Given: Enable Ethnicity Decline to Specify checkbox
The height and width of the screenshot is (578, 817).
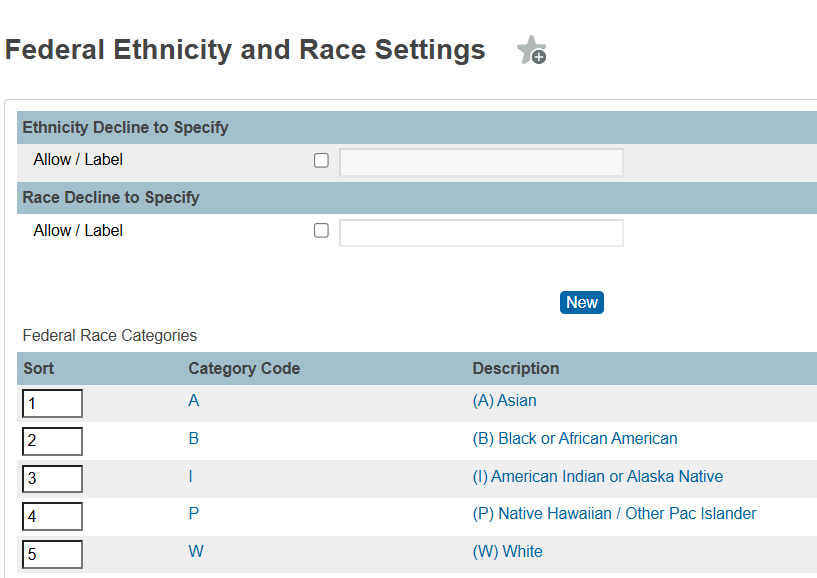Looking at the screenshot, I should [x=321, y=161].
